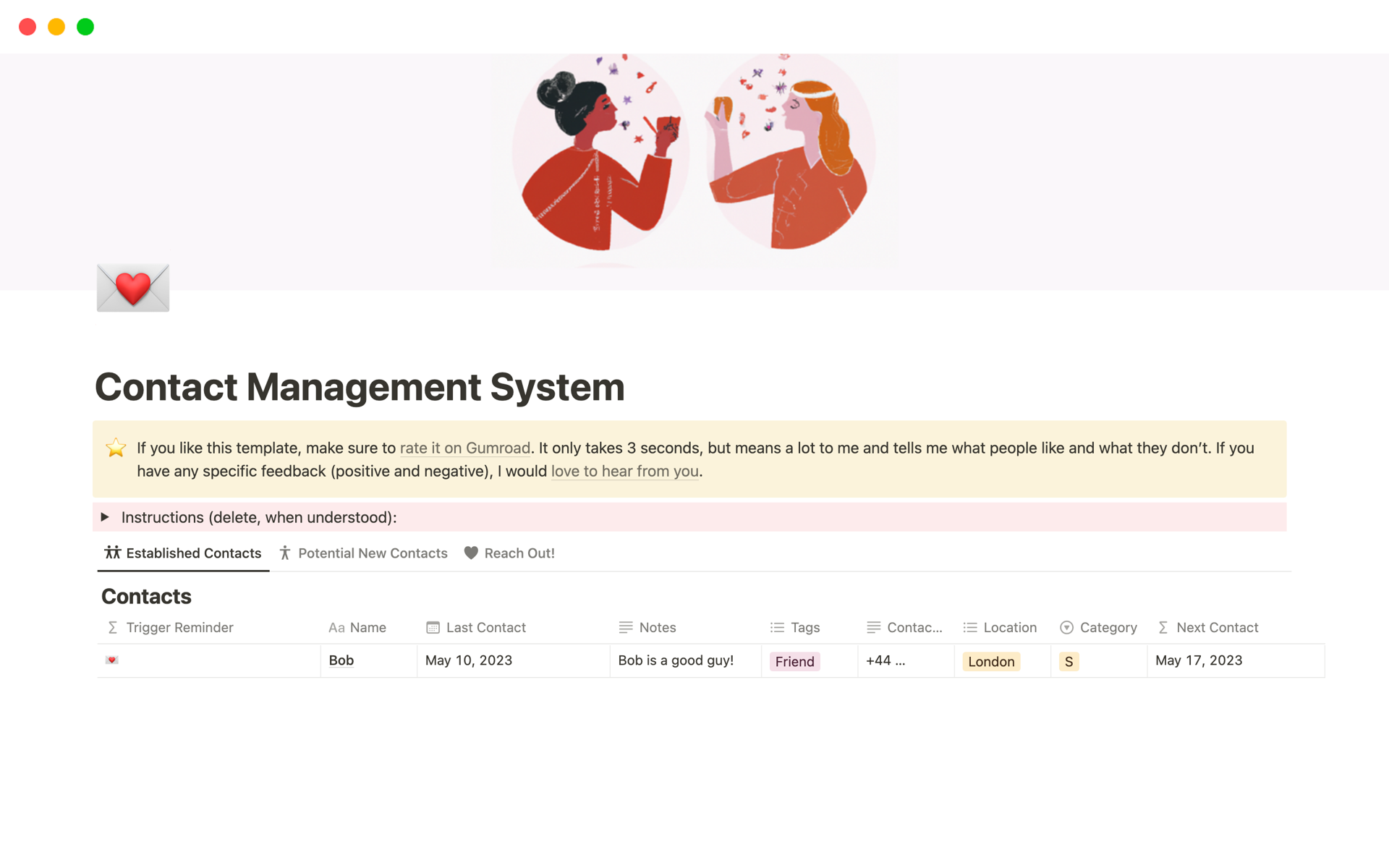The image size is (1389, 868).
Task: Open the Bob contact entry
Action: 341,660
